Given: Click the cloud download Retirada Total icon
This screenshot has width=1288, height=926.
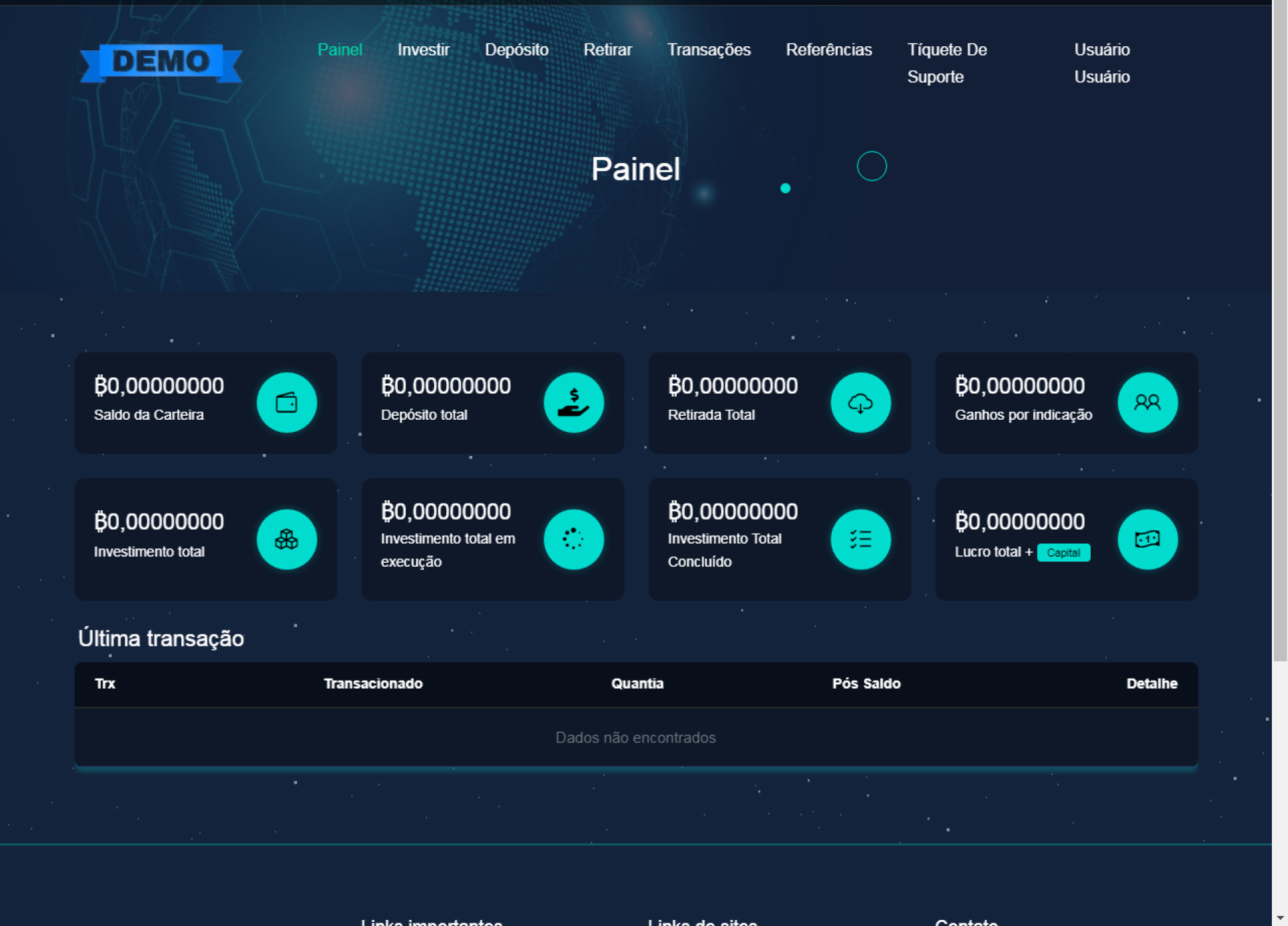Looking at the screenshot, I should point(861,402).
